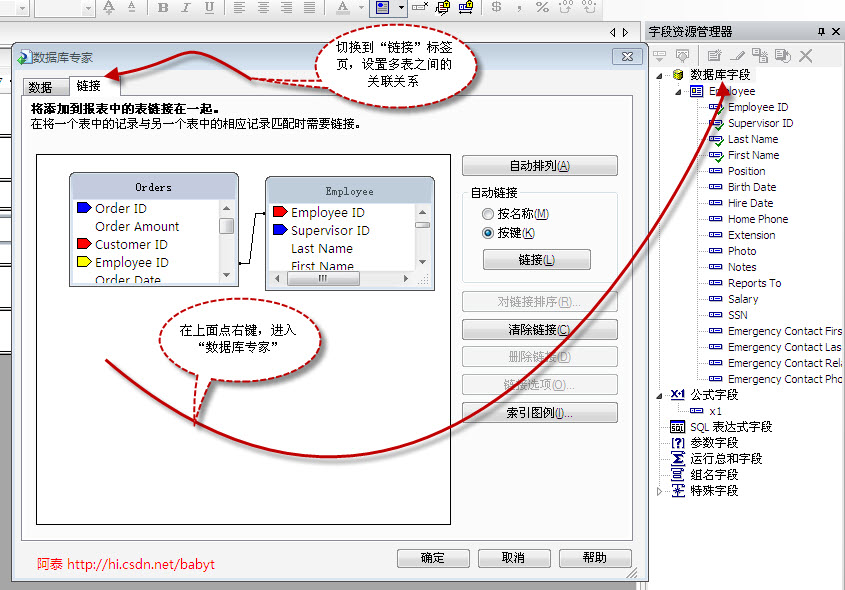Click the lock size/position icon
Image resolution: width=845 pixels, height=590 pixels.
click(x=466, y=7)
